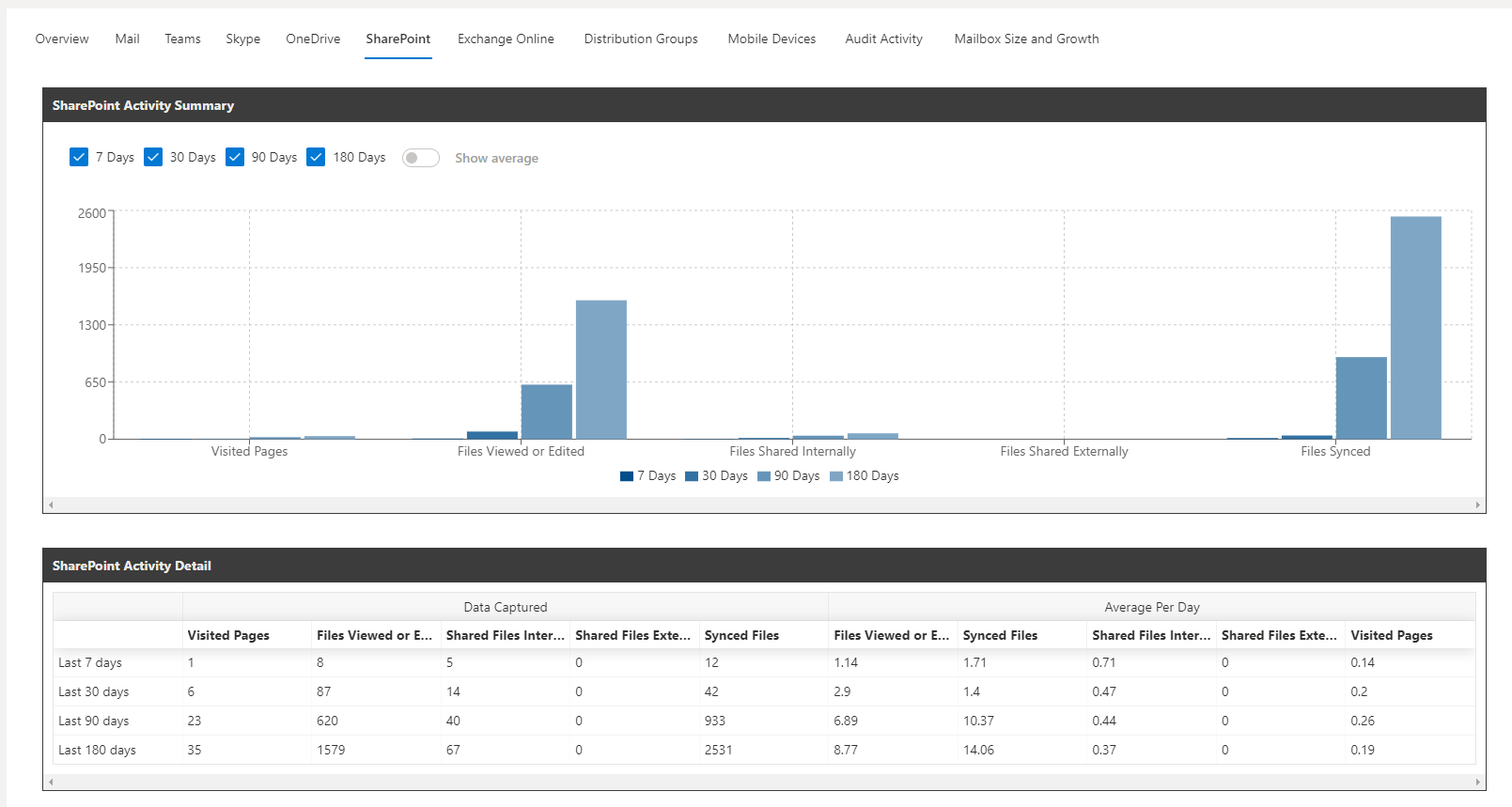Click detail table scrollbar left arrow
The height and width of the screenshot is (807, 1512).
pyautogui.click(x=51, y=782)
